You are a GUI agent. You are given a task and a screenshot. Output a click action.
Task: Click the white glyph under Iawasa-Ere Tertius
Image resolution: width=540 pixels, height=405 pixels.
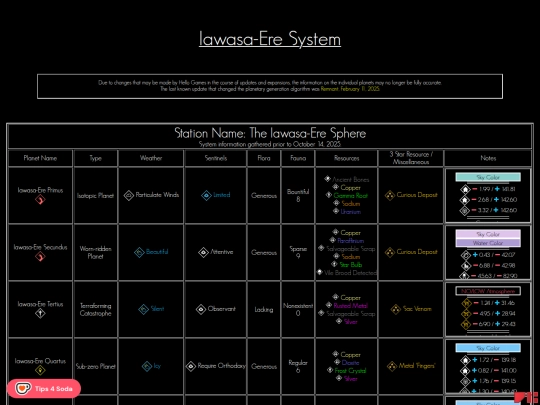coord(40,313)
